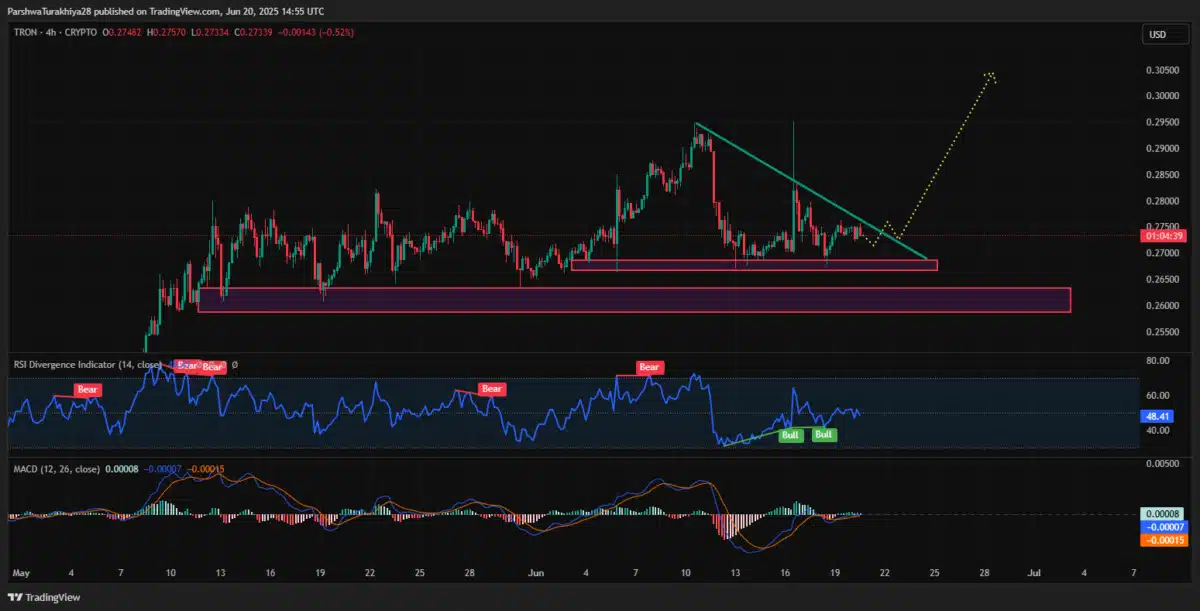Click the 0.29000 price axis label
The height and width of the screenshot is (611, 1200).
1161,148
